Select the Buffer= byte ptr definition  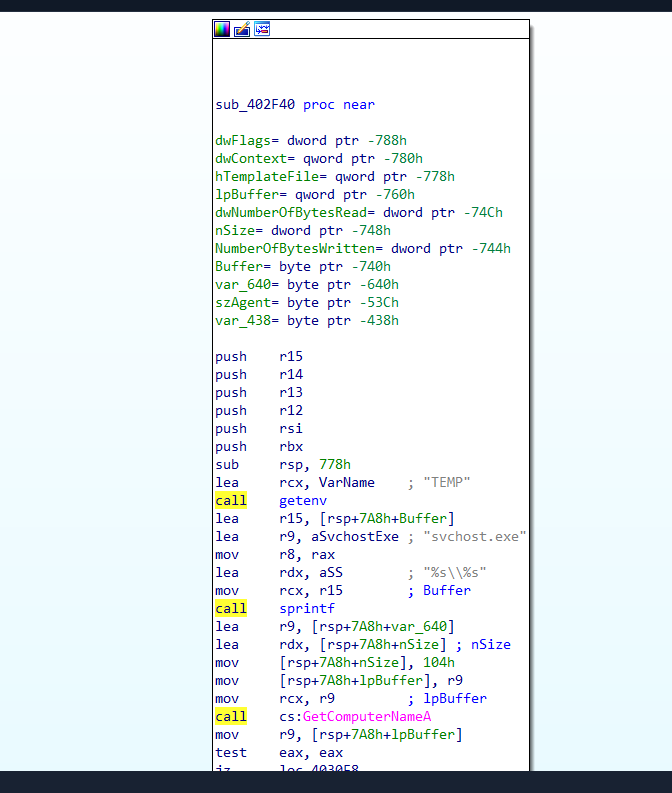click(x=303, y=267)
